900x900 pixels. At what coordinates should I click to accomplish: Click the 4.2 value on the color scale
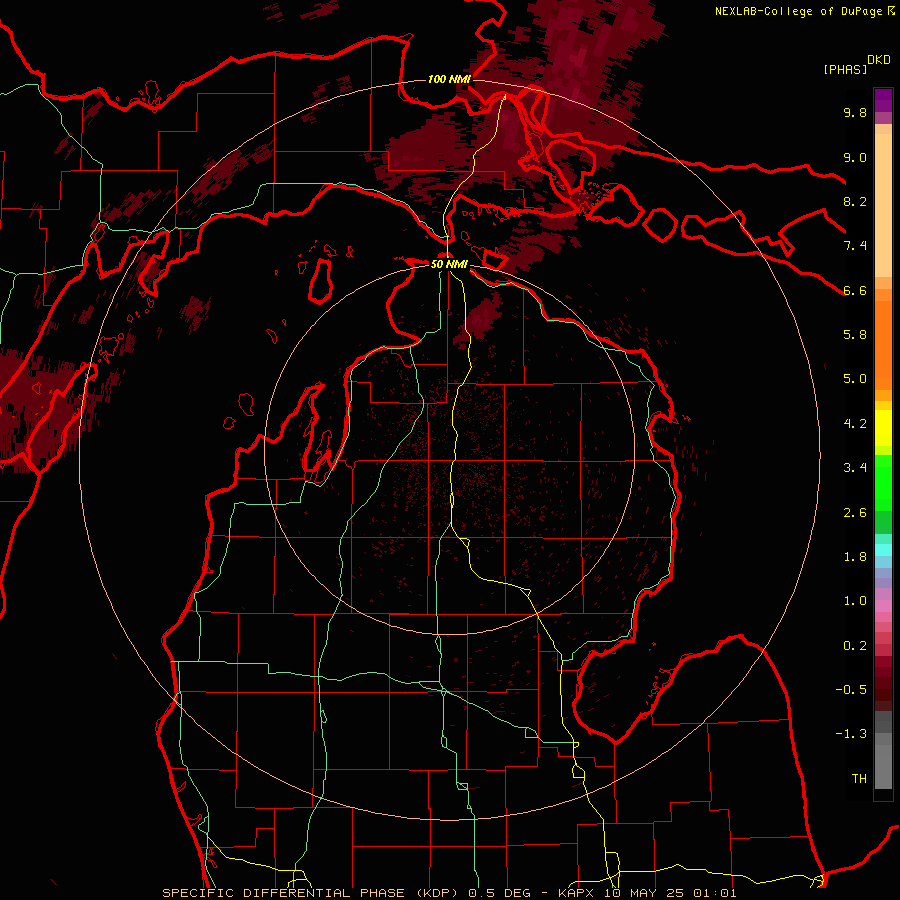855,424
